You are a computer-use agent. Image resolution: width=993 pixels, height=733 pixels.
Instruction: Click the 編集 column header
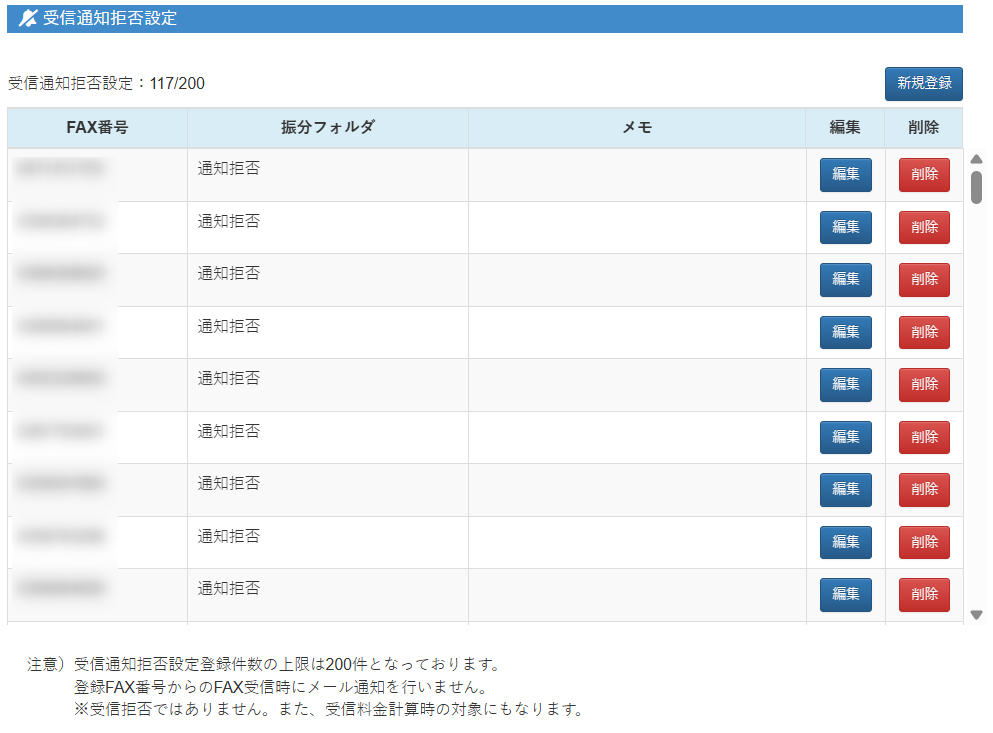[845, 127]
